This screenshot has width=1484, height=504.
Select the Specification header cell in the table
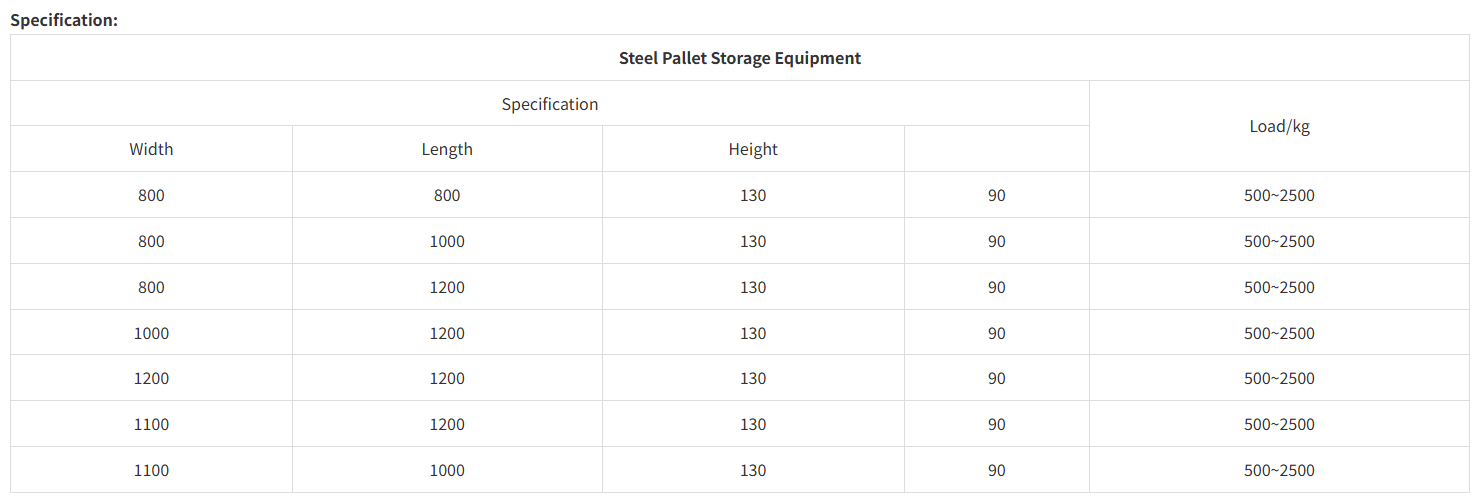pyautogui.click(x=549, y=104)
